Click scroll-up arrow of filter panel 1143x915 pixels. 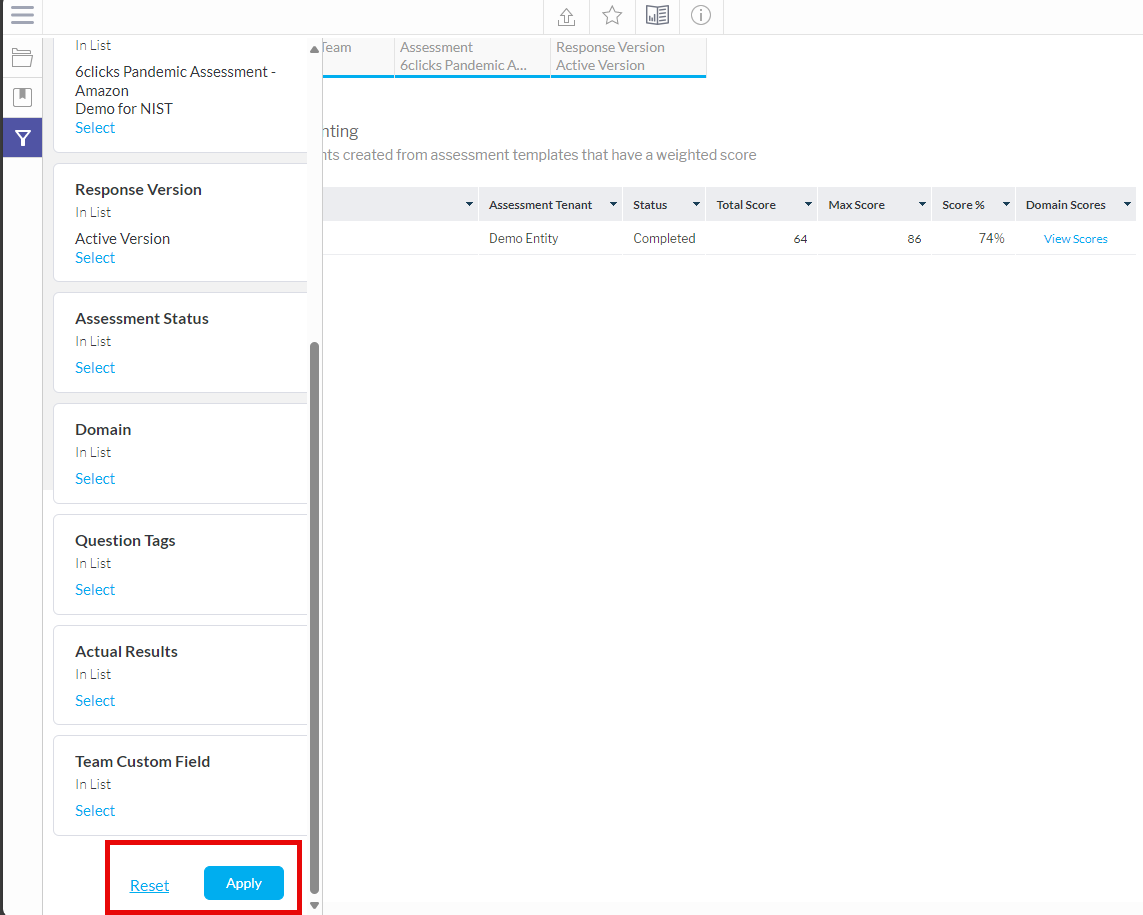[x=314, y=50]
